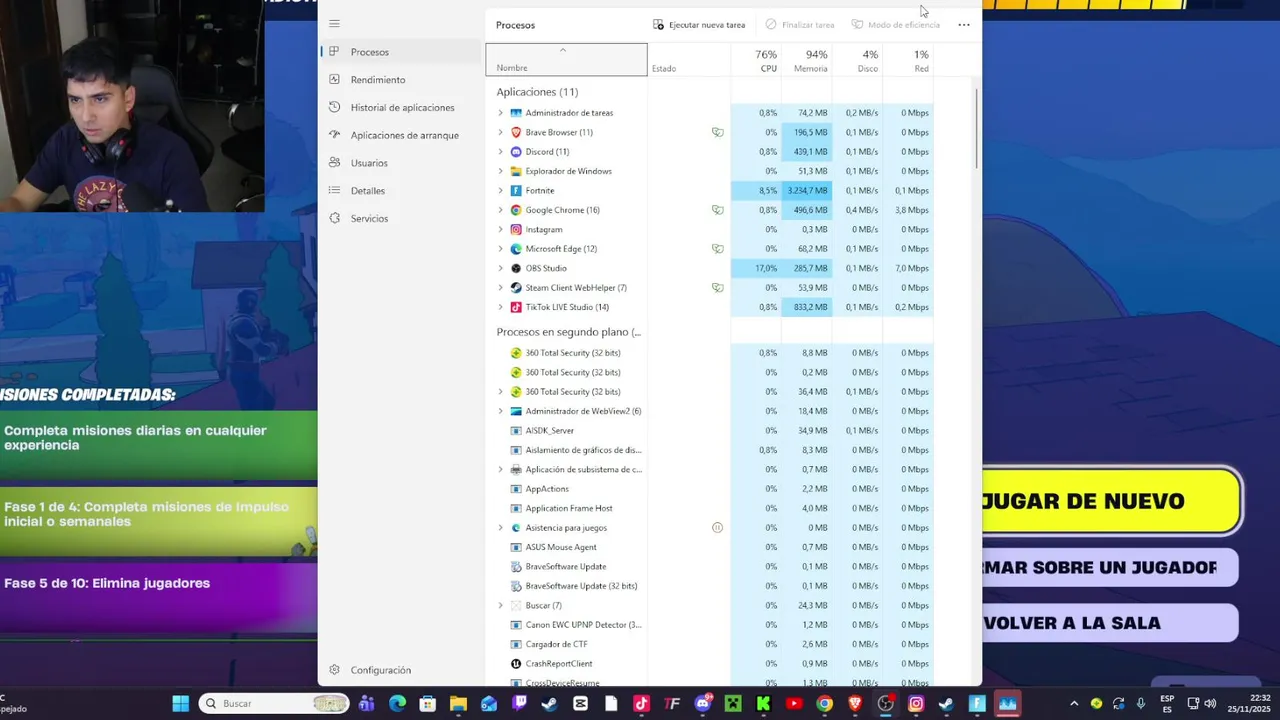Select OBS Studio CPU value 17,0%

756,268
